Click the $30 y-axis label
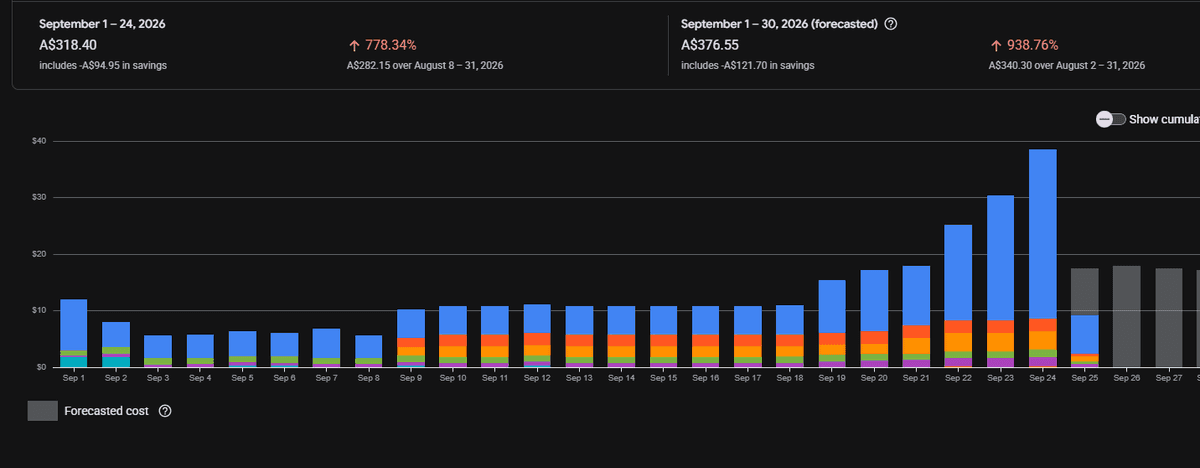This screenshot has height=468, width=1200. pos(40,198)
